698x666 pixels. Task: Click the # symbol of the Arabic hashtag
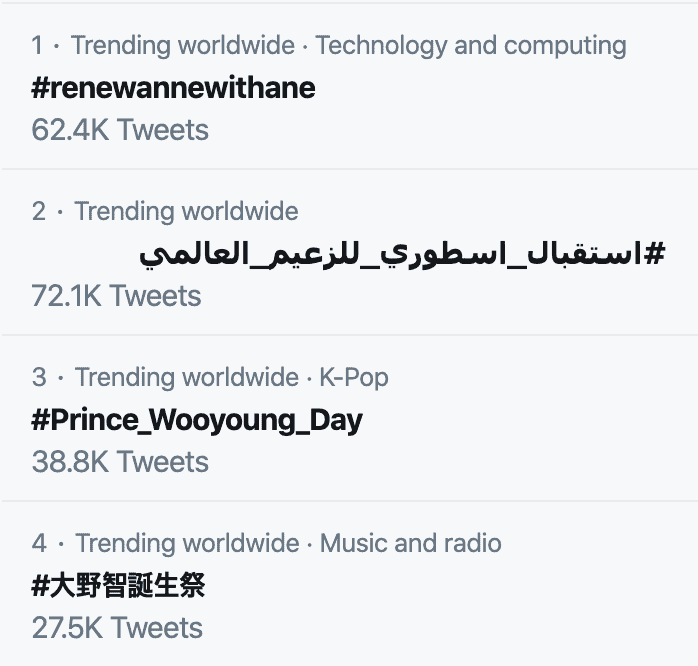click(x=654, y=254)
